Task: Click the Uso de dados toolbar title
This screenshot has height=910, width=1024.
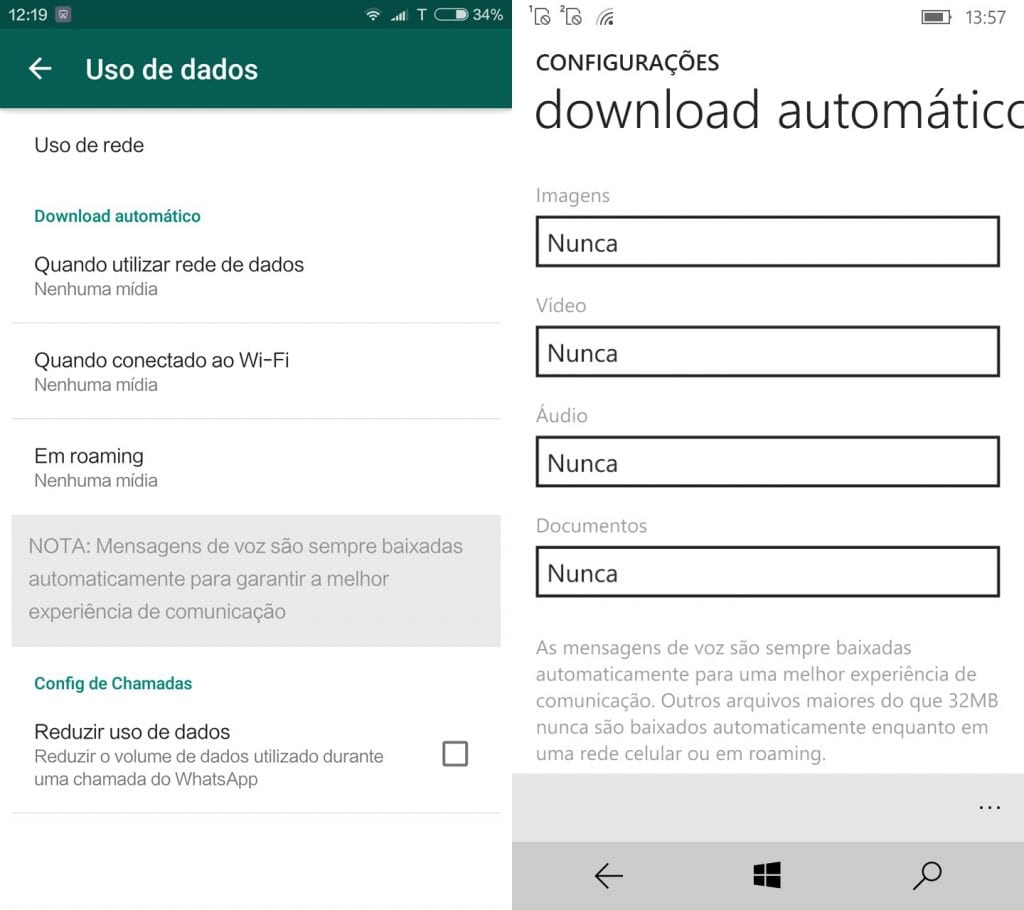Action: (x=172, y=69)
